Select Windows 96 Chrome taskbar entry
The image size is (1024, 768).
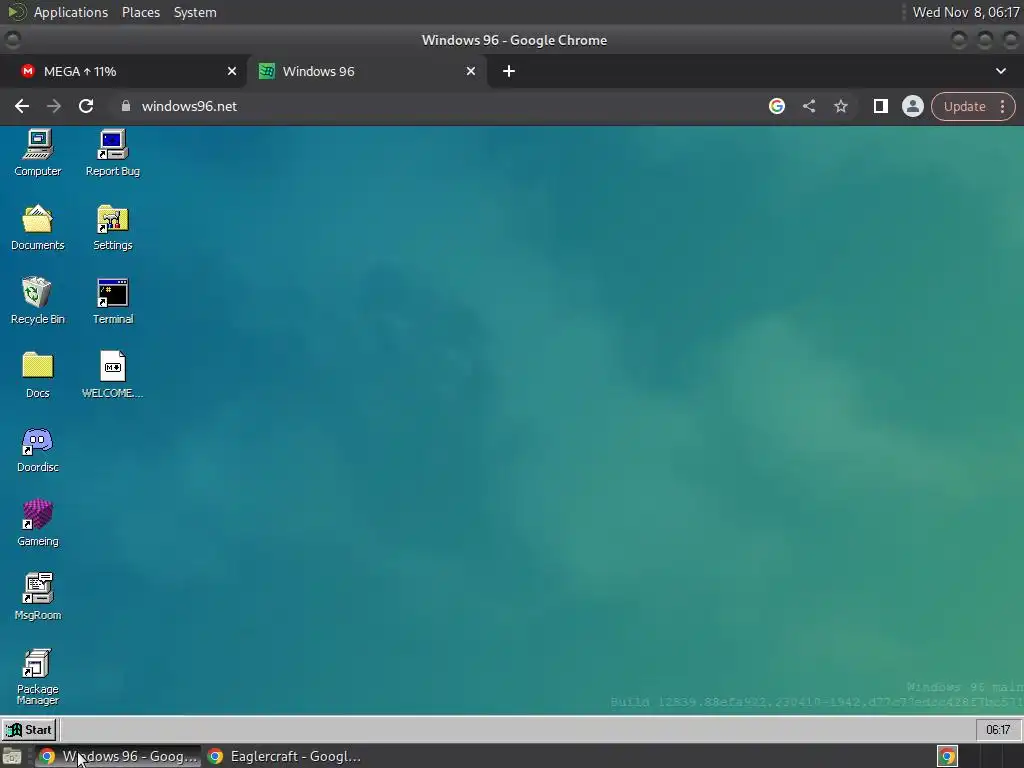pos(118,756)
